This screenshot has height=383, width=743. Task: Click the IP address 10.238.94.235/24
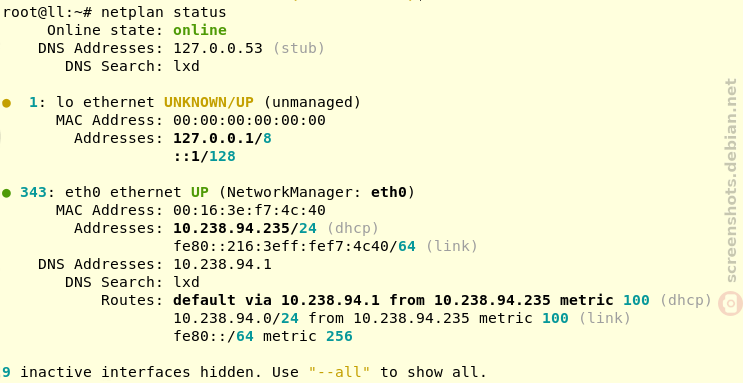[245, 228]
